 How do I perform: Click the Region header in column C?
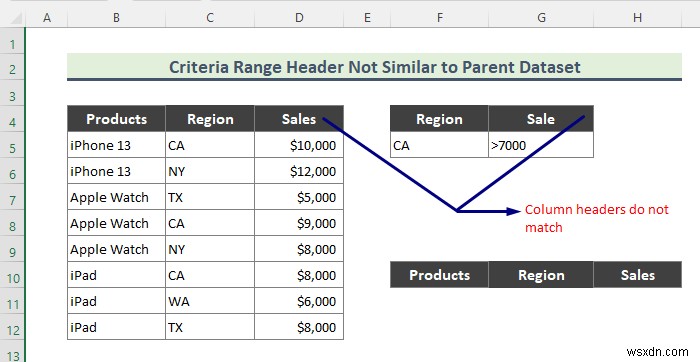coord(210,119)
